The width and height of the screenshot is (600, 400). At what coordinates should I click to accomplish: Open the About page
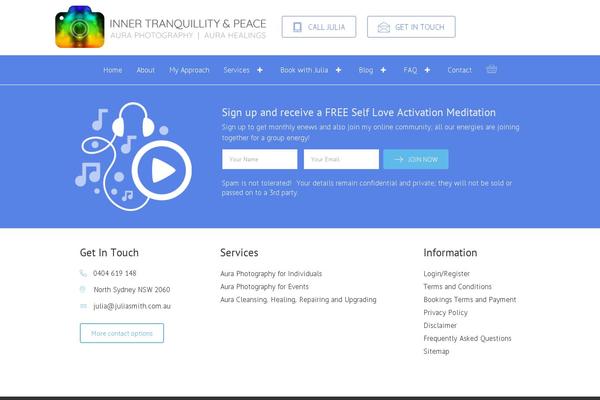[x=145, y=70]
